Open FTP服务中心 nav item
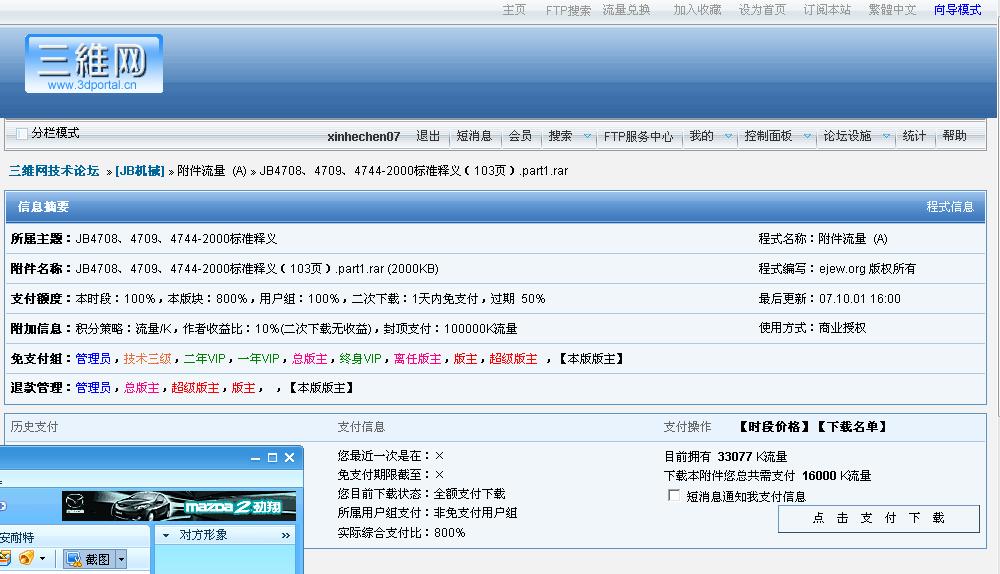 tap(638, 136)
